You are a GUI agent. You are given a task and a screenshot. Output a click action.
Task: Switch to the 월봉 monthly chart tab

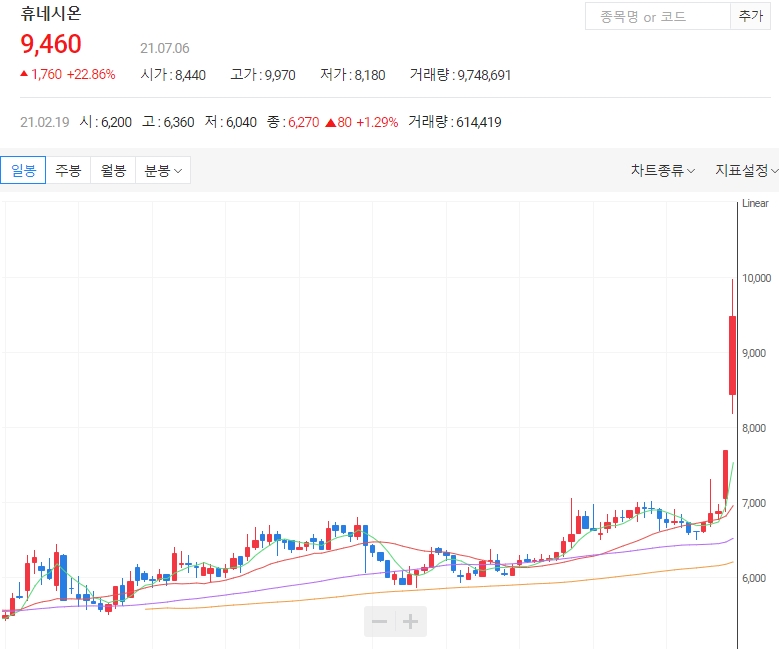(113, 170)
